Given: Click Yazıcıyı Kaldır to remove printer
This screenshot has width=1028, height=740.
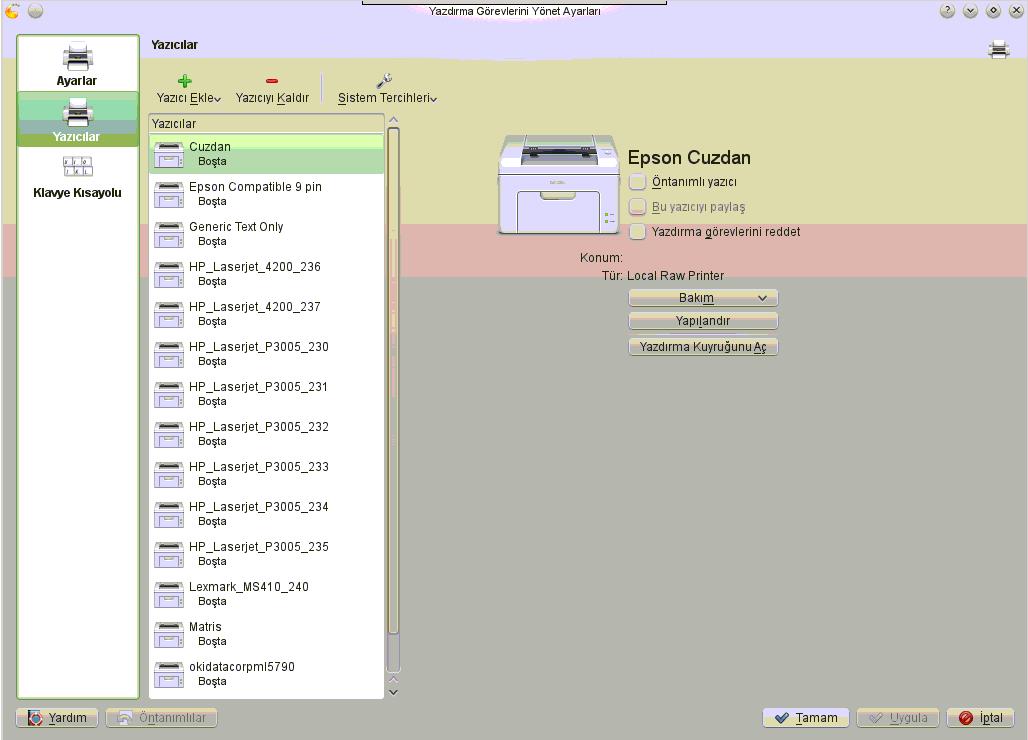Looking at the screenshot, I should click(x=272, y=90).
